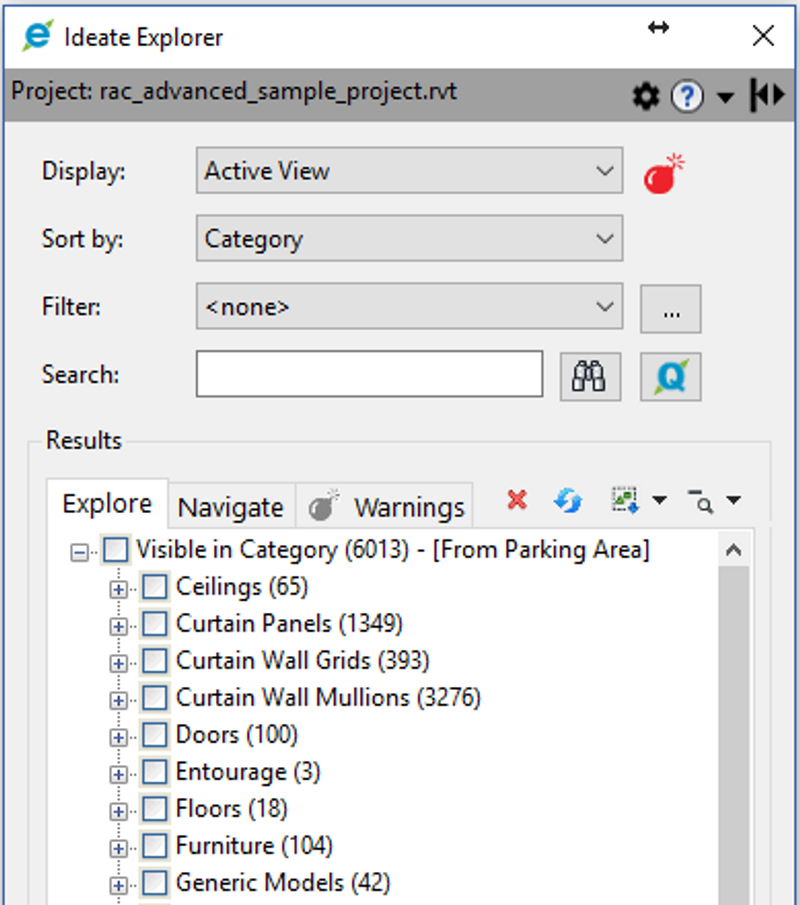
Task: Select the Curtain Wall Mullions (3276) row text
Action: pos(328,698)
